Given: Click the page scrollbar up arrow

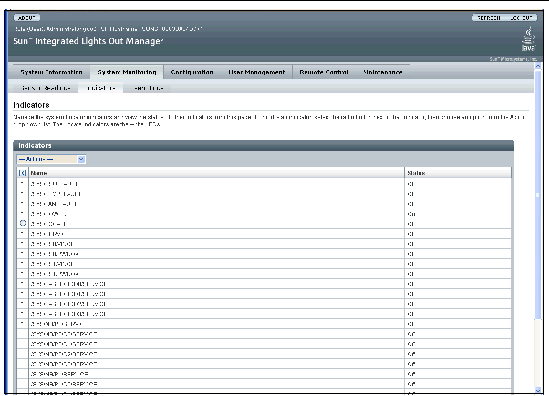Looking at the screenshot, I should 538,66.
